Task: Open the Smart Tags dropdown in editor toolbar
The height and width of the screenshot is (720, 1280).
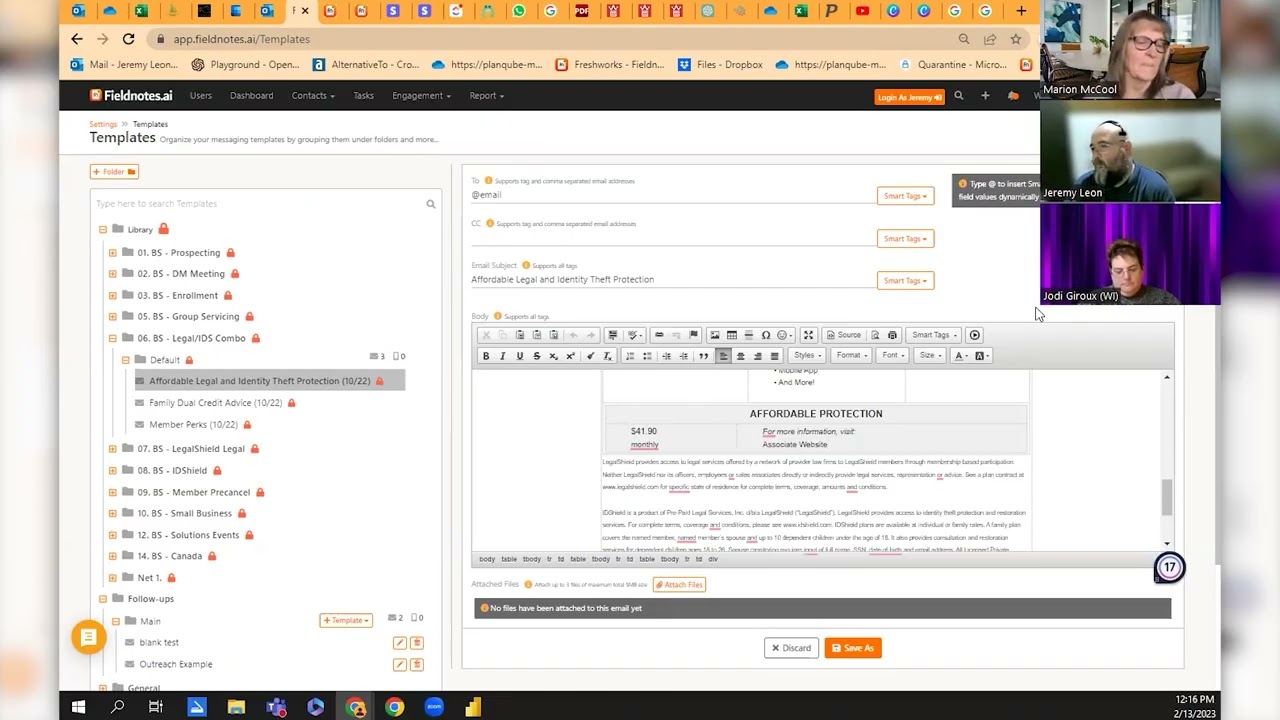Action: pos(933,335)
